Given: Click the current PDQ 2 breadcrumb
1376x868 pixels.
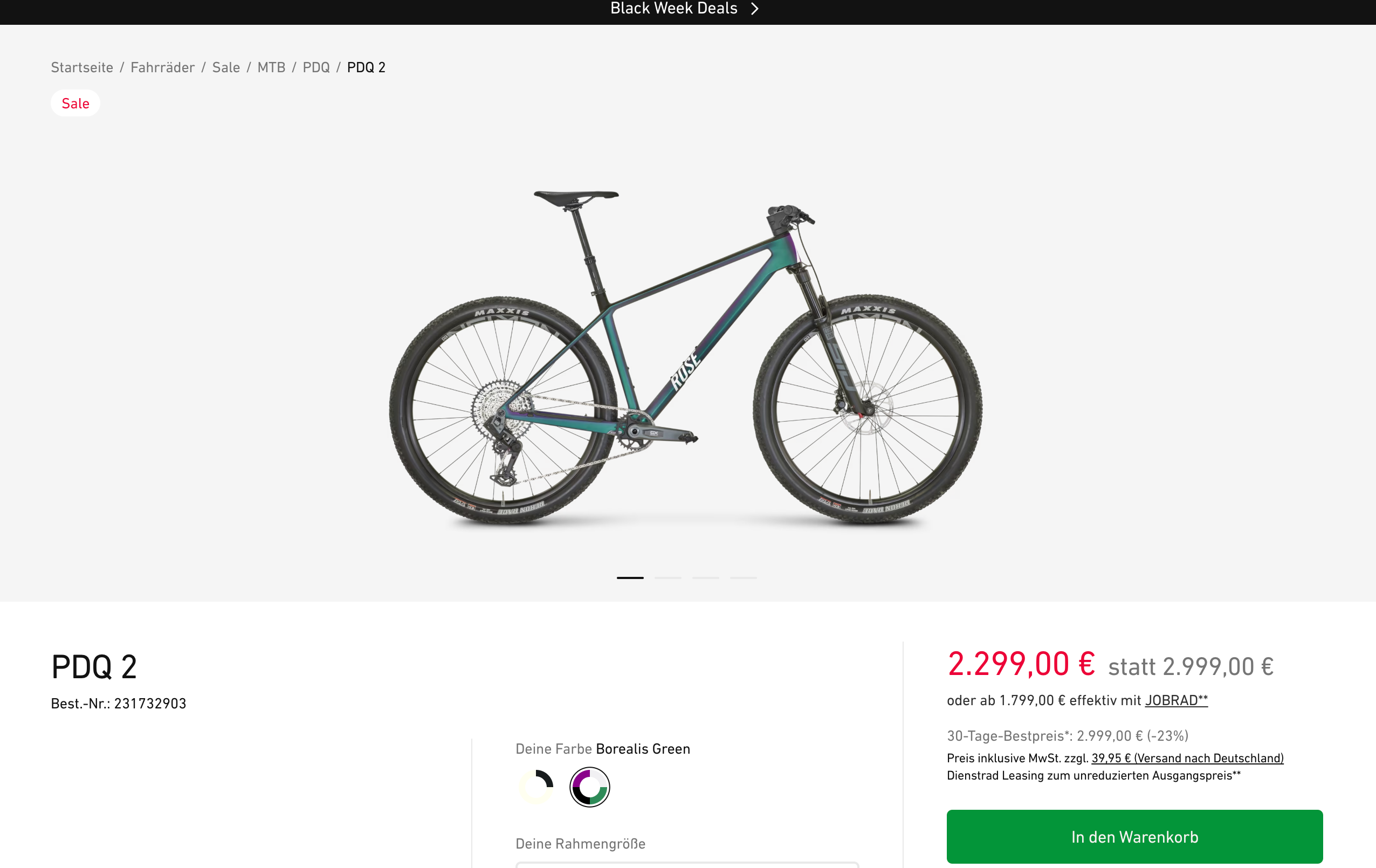Looking at the screenshot, I should point(366,67).
